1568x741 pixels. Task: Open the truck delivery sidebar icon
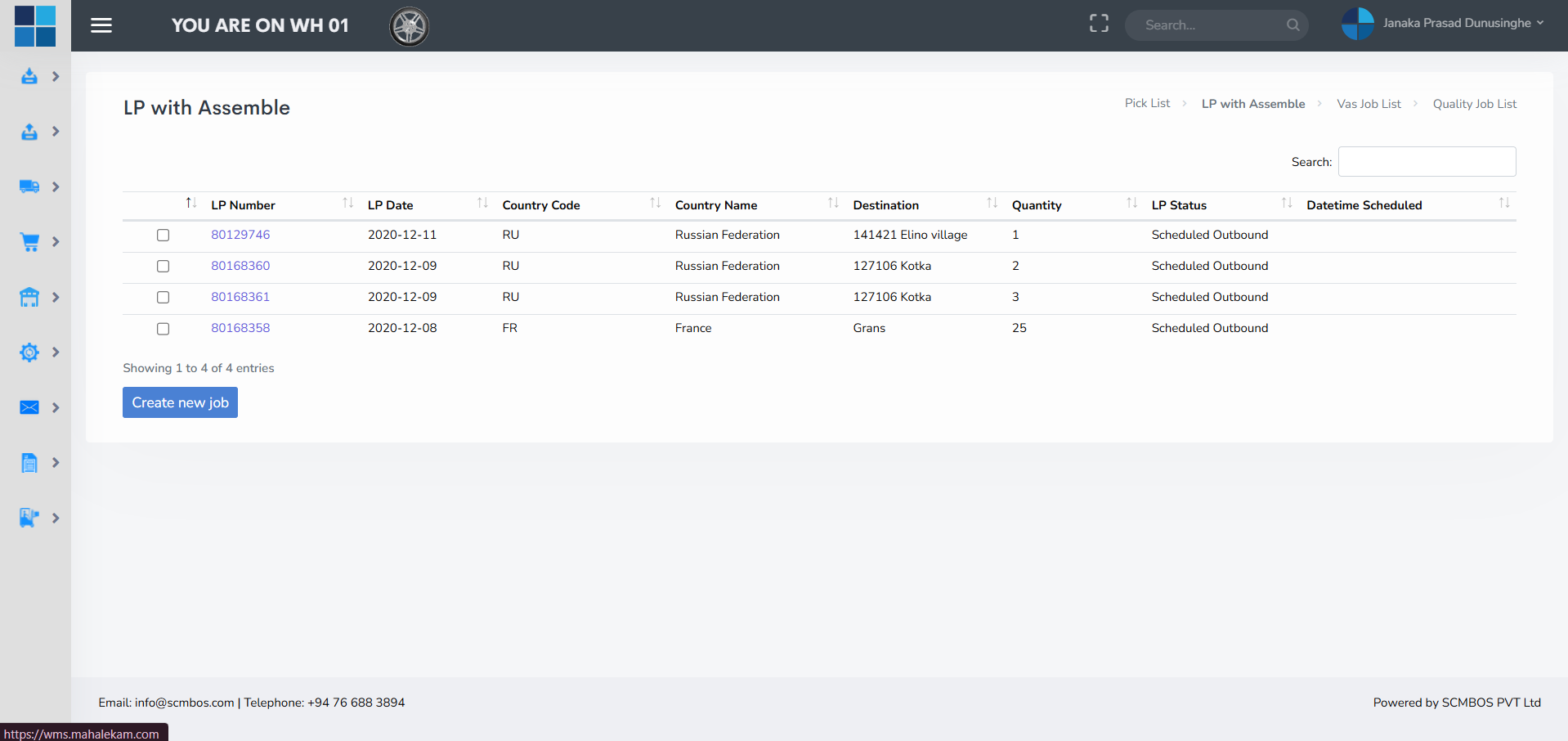[x=29, y=186]
